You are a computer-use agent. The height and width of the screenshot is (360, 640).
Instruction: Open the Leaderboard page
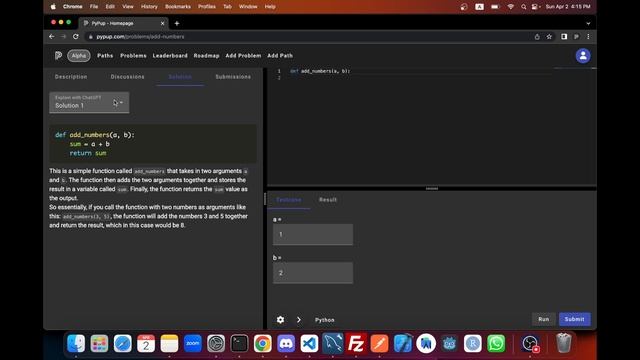(x=170, y=56)
